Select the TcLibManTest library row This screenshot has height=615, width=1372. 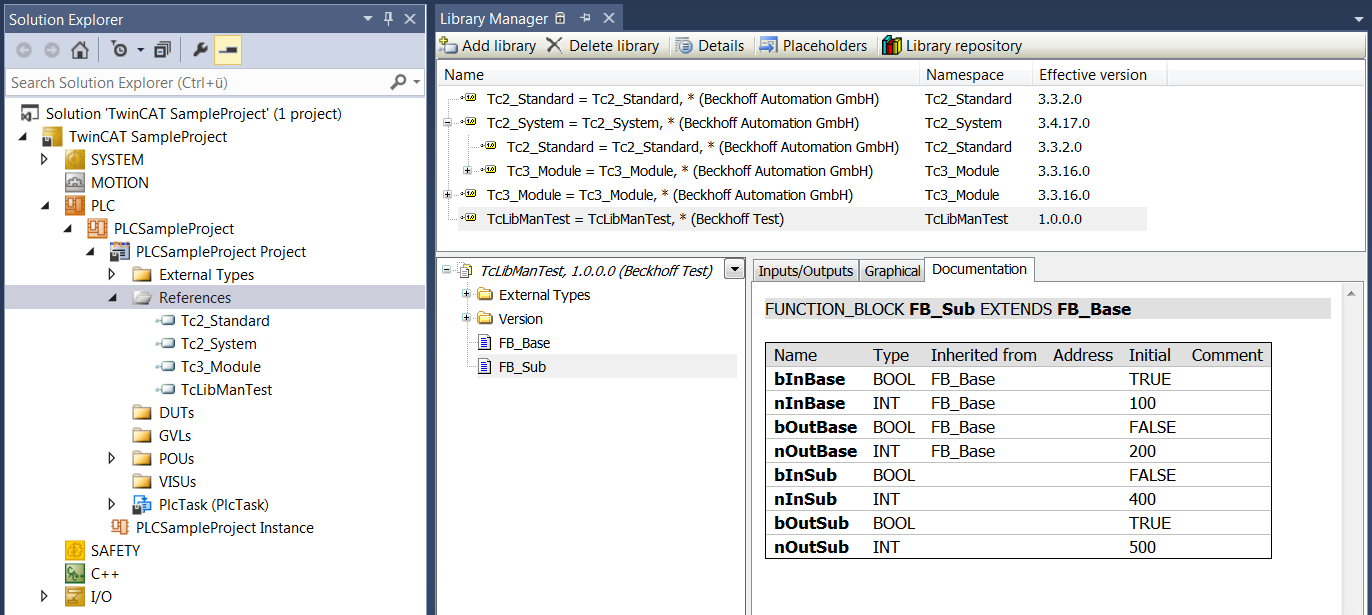point(802,219)
